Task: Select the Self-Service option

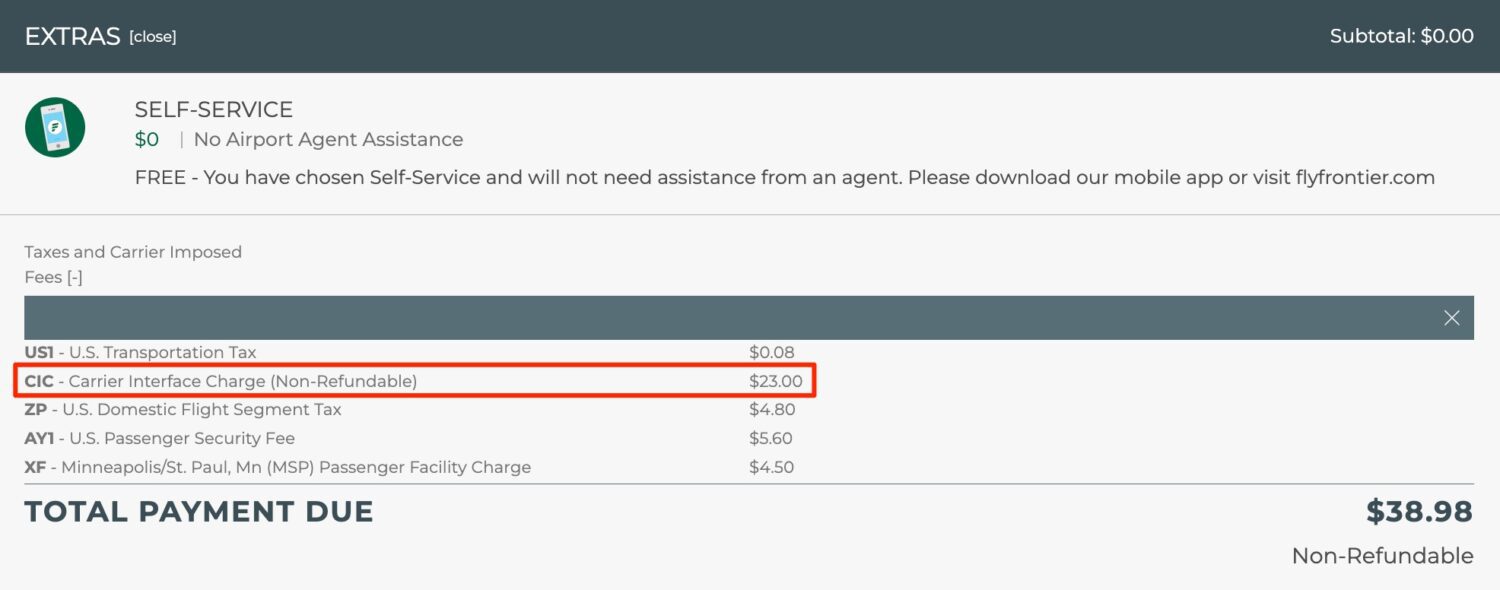Action: (213, 109)
